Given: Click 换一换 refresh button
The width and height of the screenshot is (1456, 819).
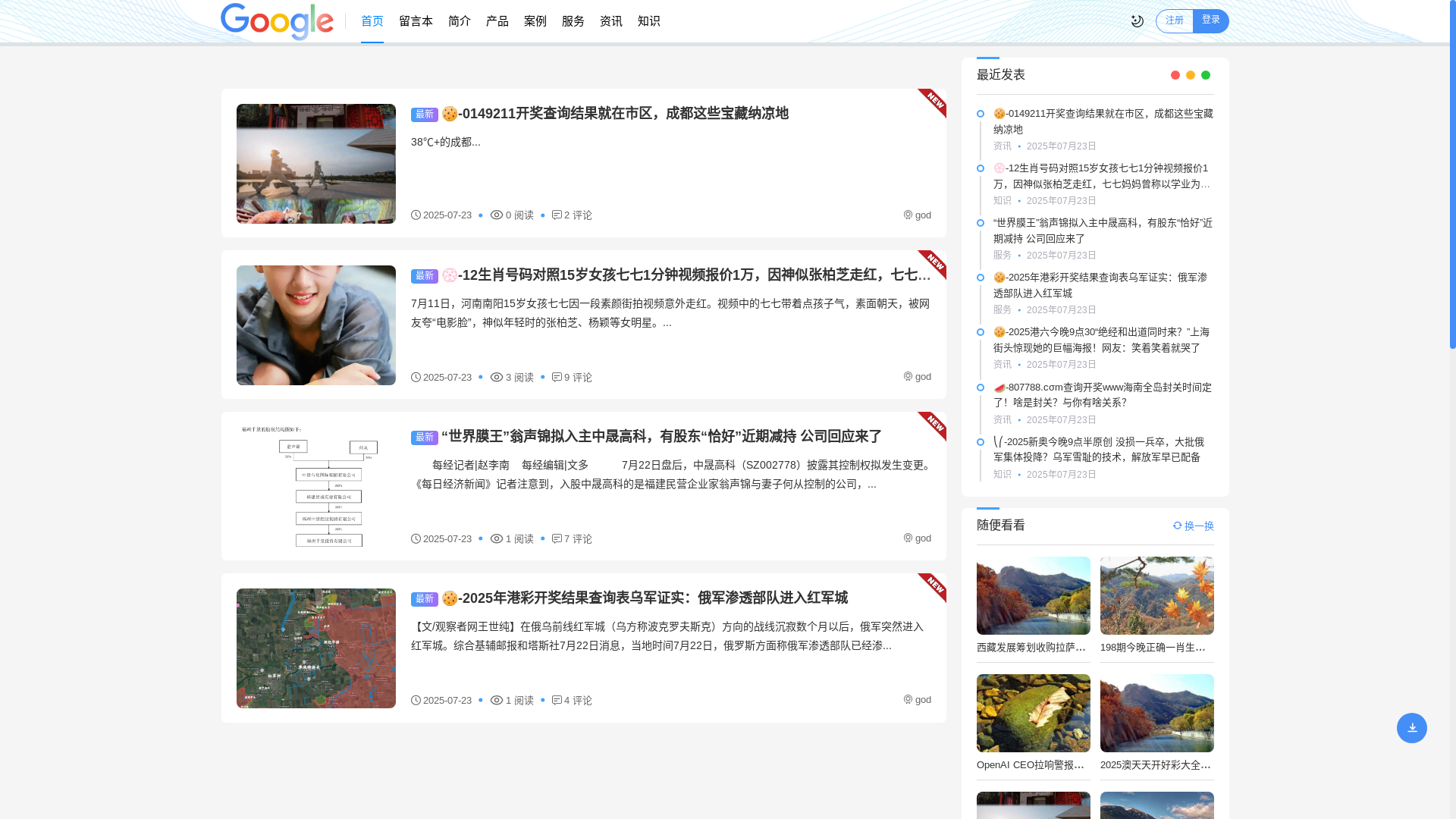Looking at the screenshot, I should [x=1194, y=526].
